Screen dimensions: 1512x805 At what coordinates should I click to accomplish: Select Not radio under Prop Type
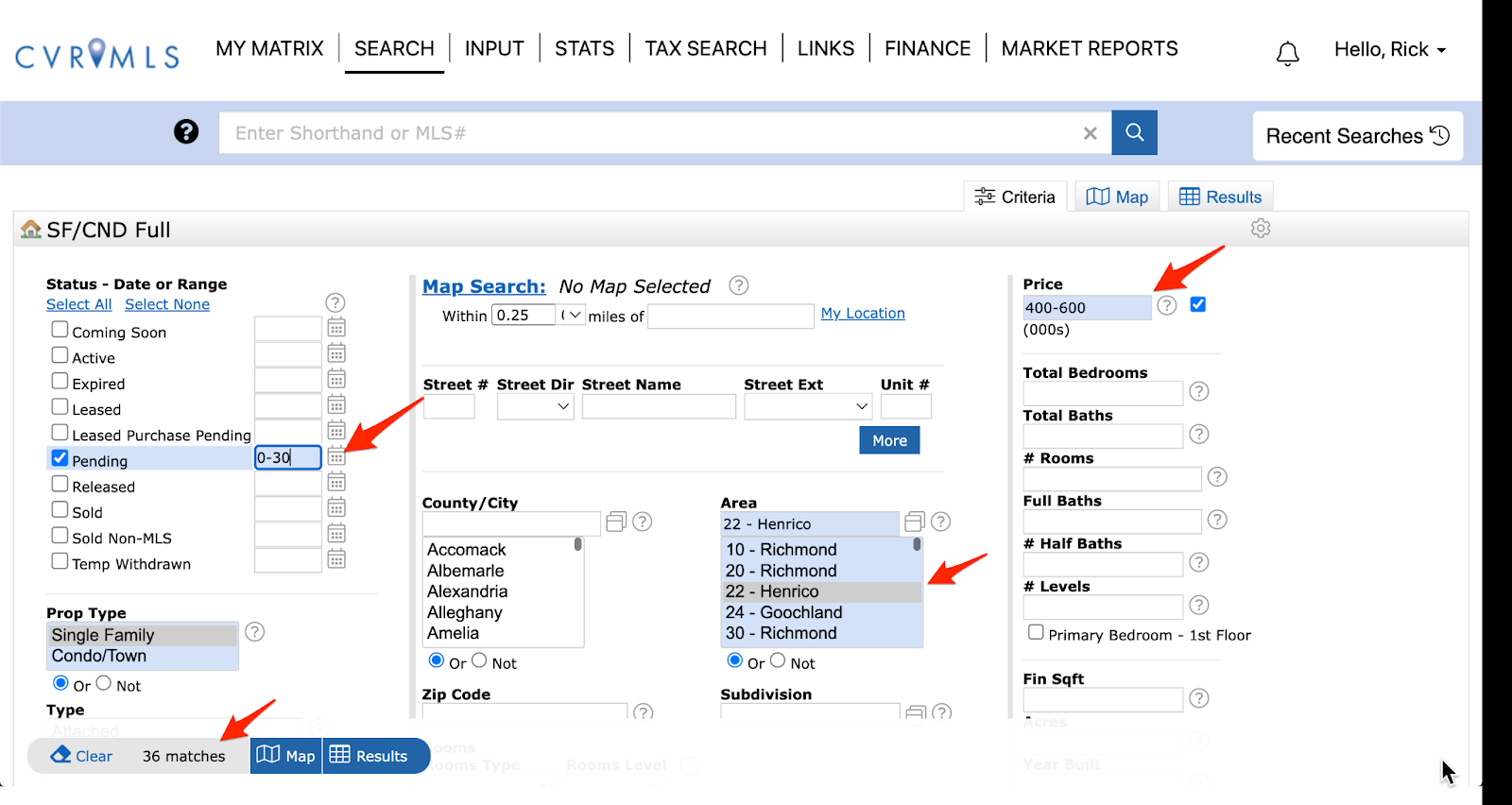(104, 683)
